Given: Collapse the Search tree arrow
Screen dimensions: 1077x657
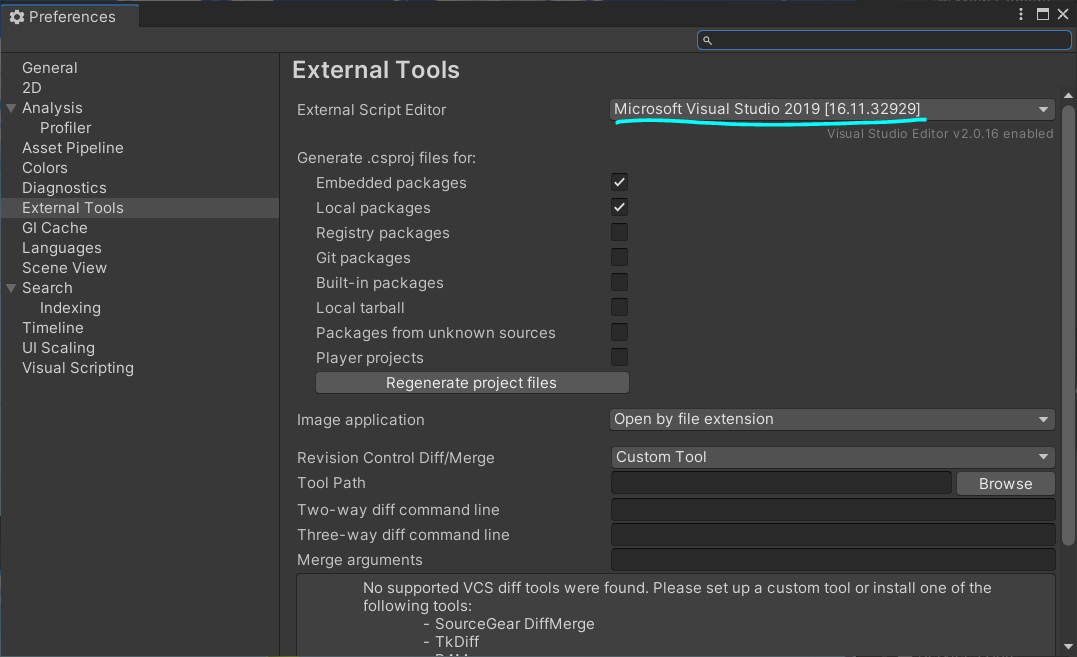Looking at the screenshot, I should click(x=11, y=288).
